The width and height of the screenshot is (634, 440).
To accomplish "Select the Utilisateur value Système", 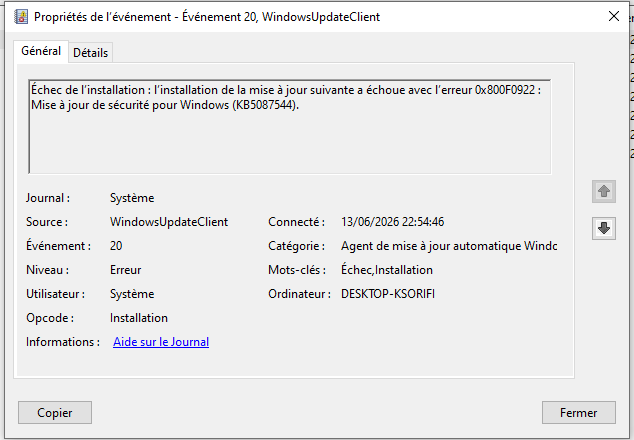I will pos(132,294).
